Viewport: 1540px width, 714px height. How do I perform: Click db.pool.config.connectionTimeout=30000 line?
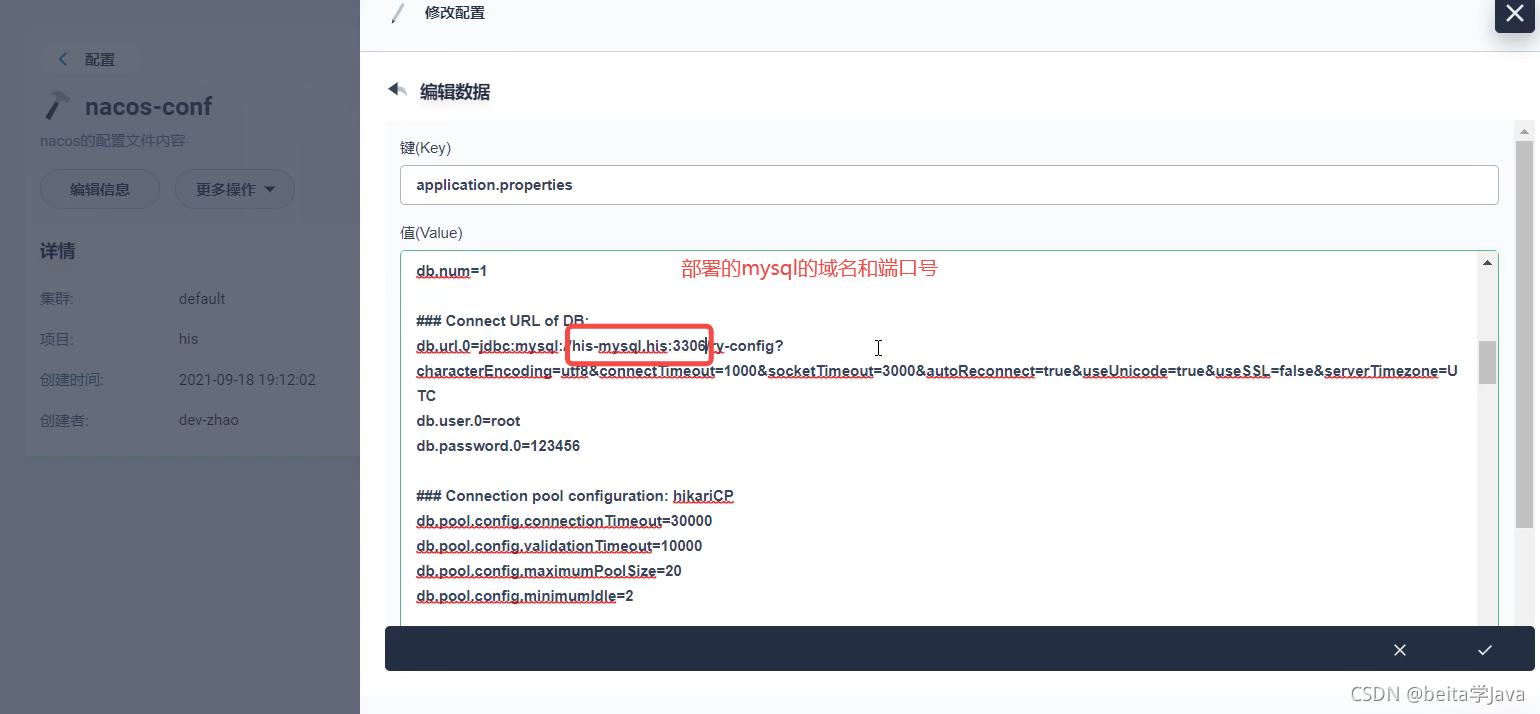click(x=564, y=521)
